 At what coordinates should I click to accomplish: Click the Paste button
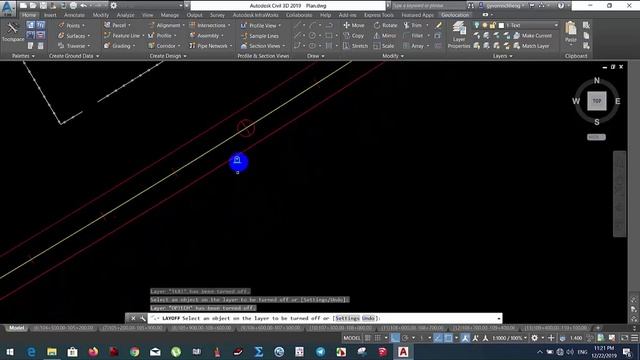pos(571,32)
